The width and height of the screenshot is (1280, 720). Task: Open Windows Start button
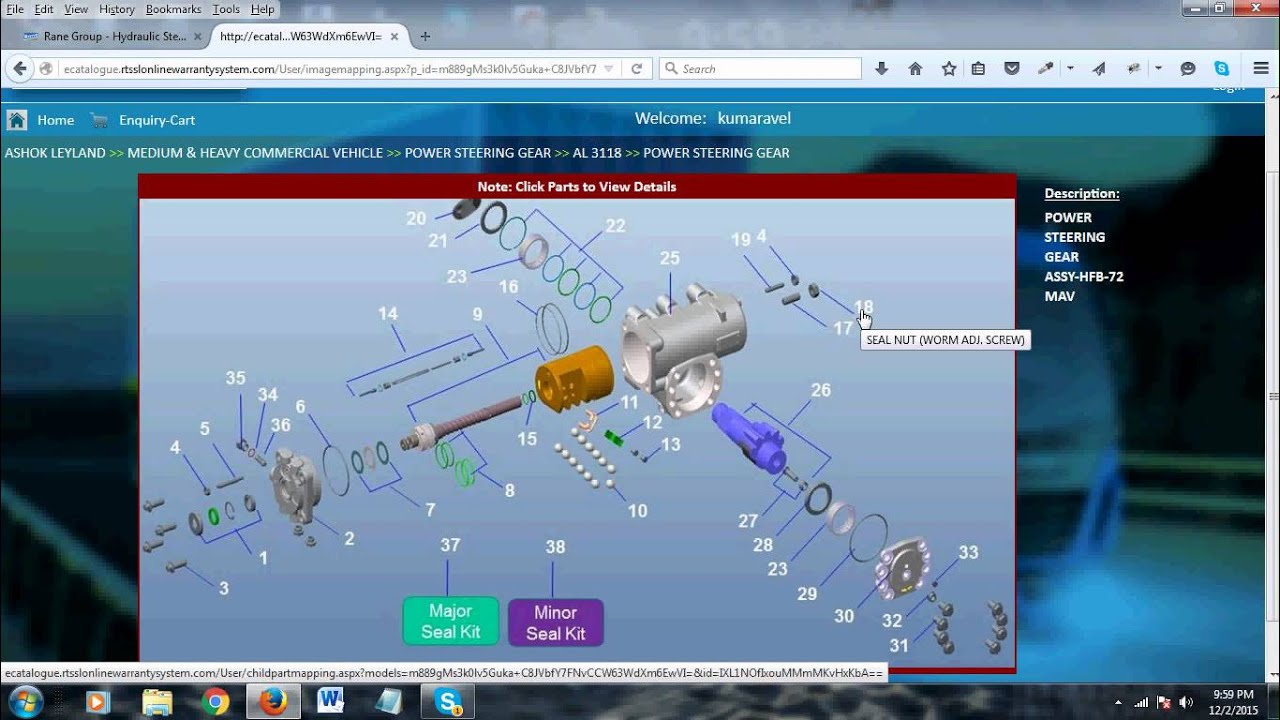point(25,701)
